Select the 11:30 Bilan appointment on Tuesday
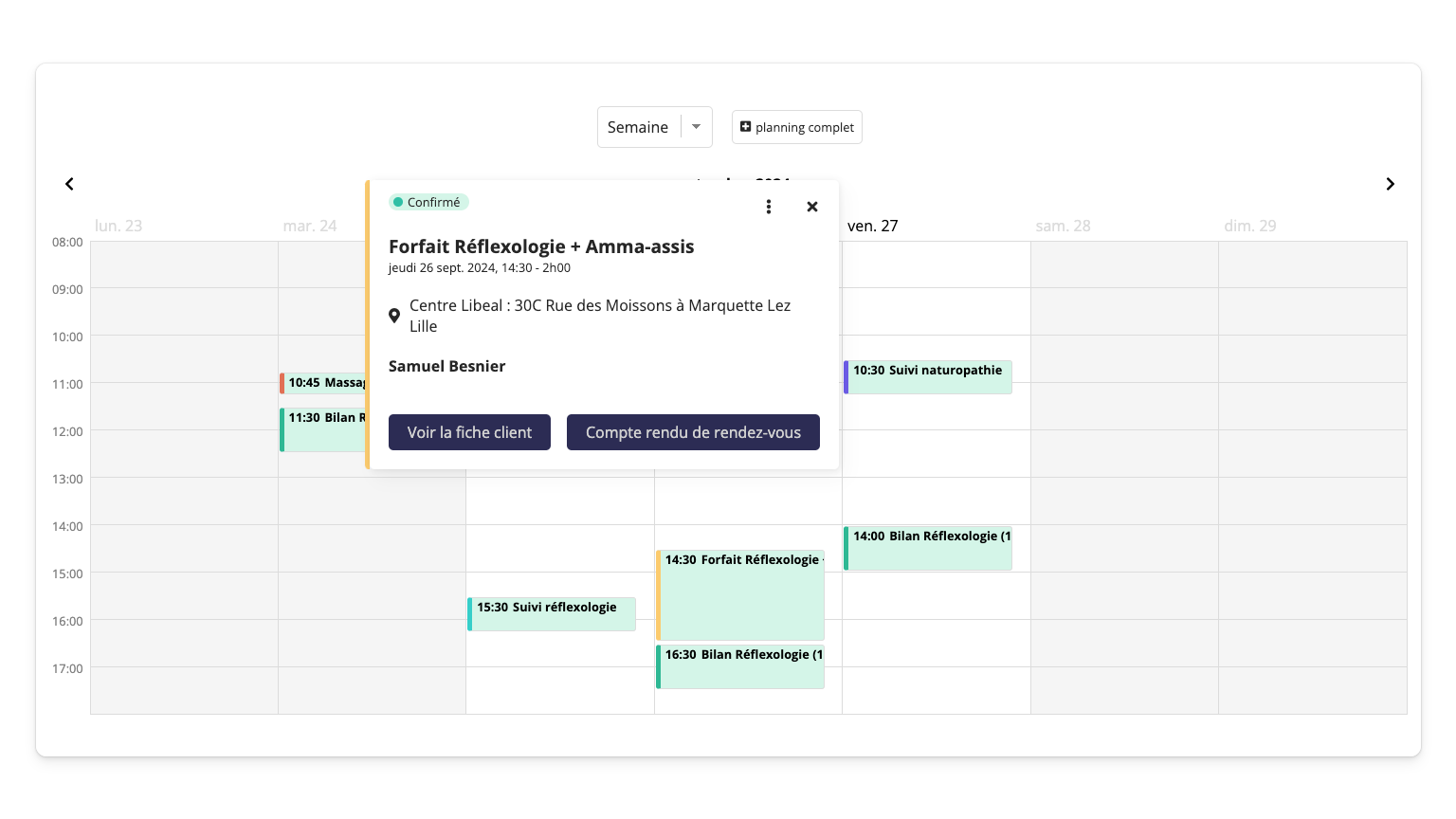Screen dimensions: 1456x819 click(x=324, y=429)
